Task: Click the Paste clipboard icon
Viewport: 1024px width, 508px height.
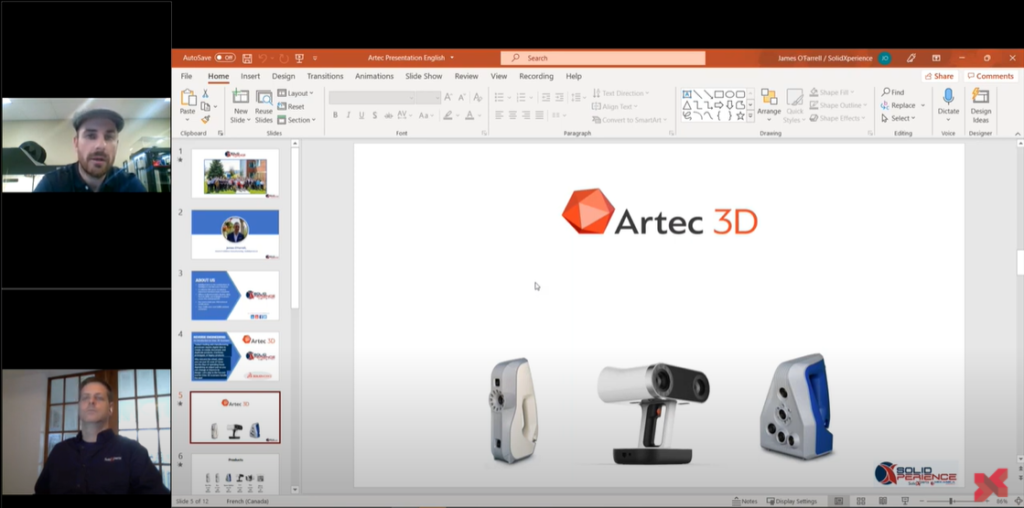Action: 188,98
